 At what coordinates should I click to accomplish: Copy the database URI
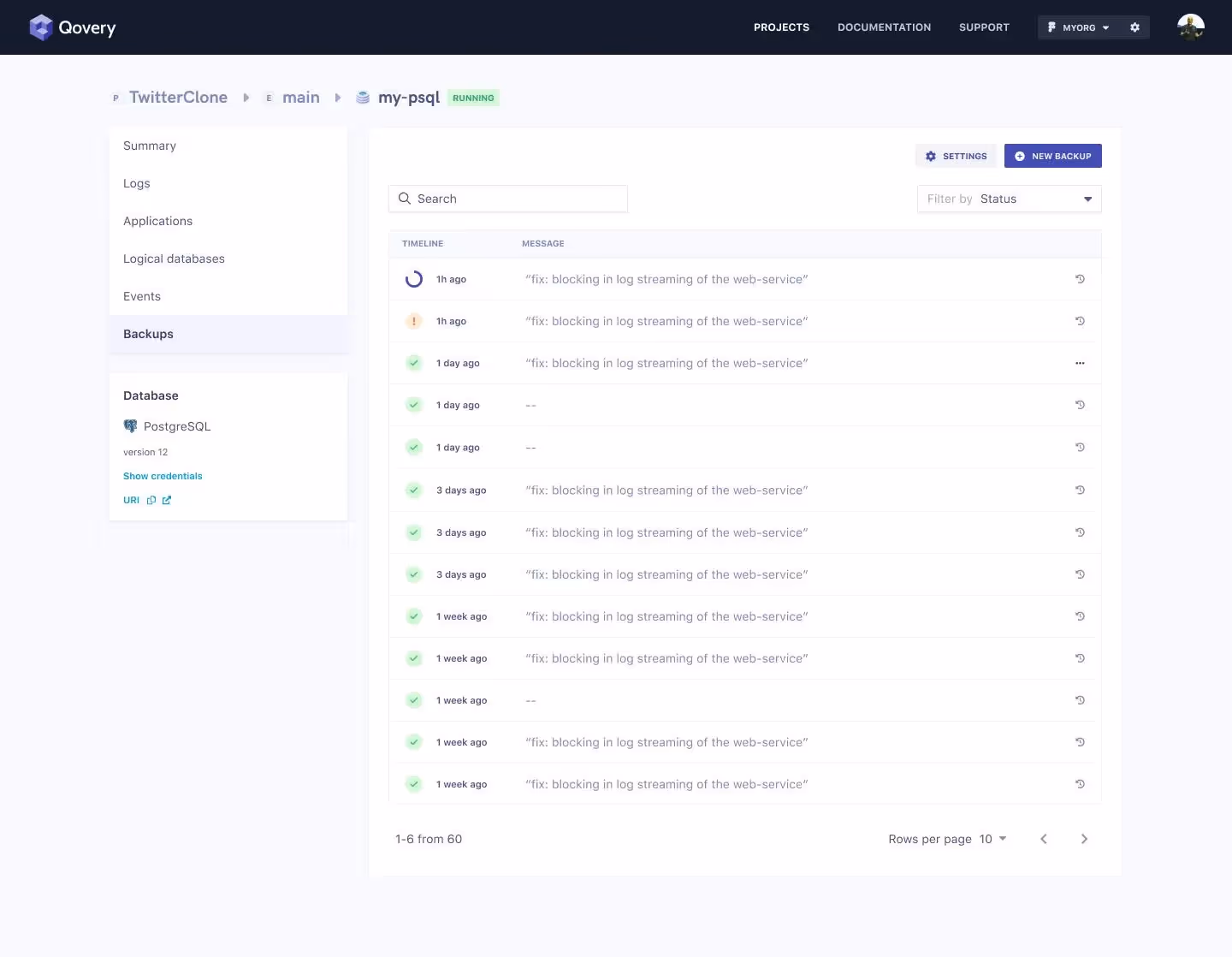click(x=152, y=500)
